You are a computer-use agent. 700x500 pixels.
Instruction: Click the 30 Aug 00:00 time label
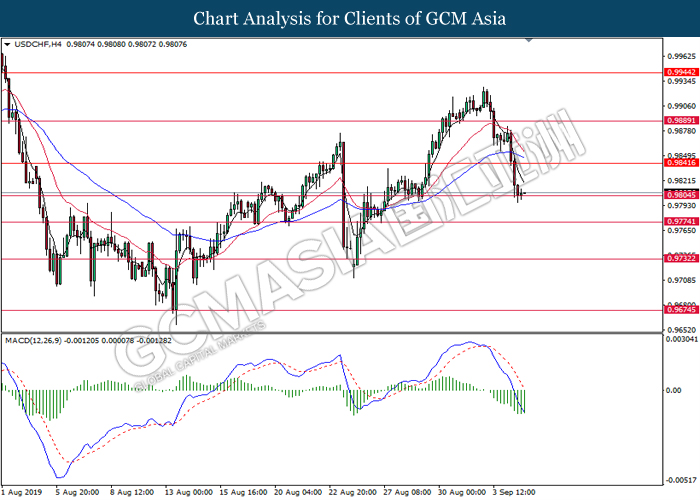pyautogui.click(x=462, y=492)
